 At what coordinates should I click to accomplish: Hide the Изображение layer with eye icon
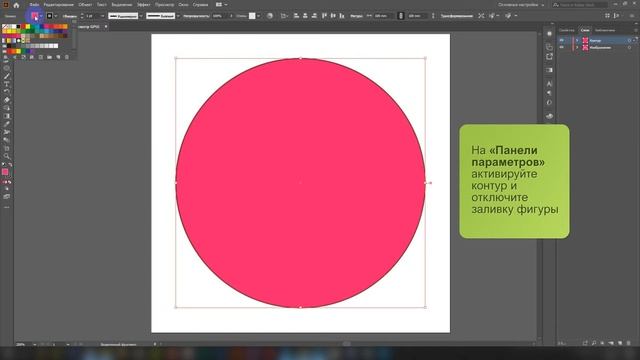(562, 47)
